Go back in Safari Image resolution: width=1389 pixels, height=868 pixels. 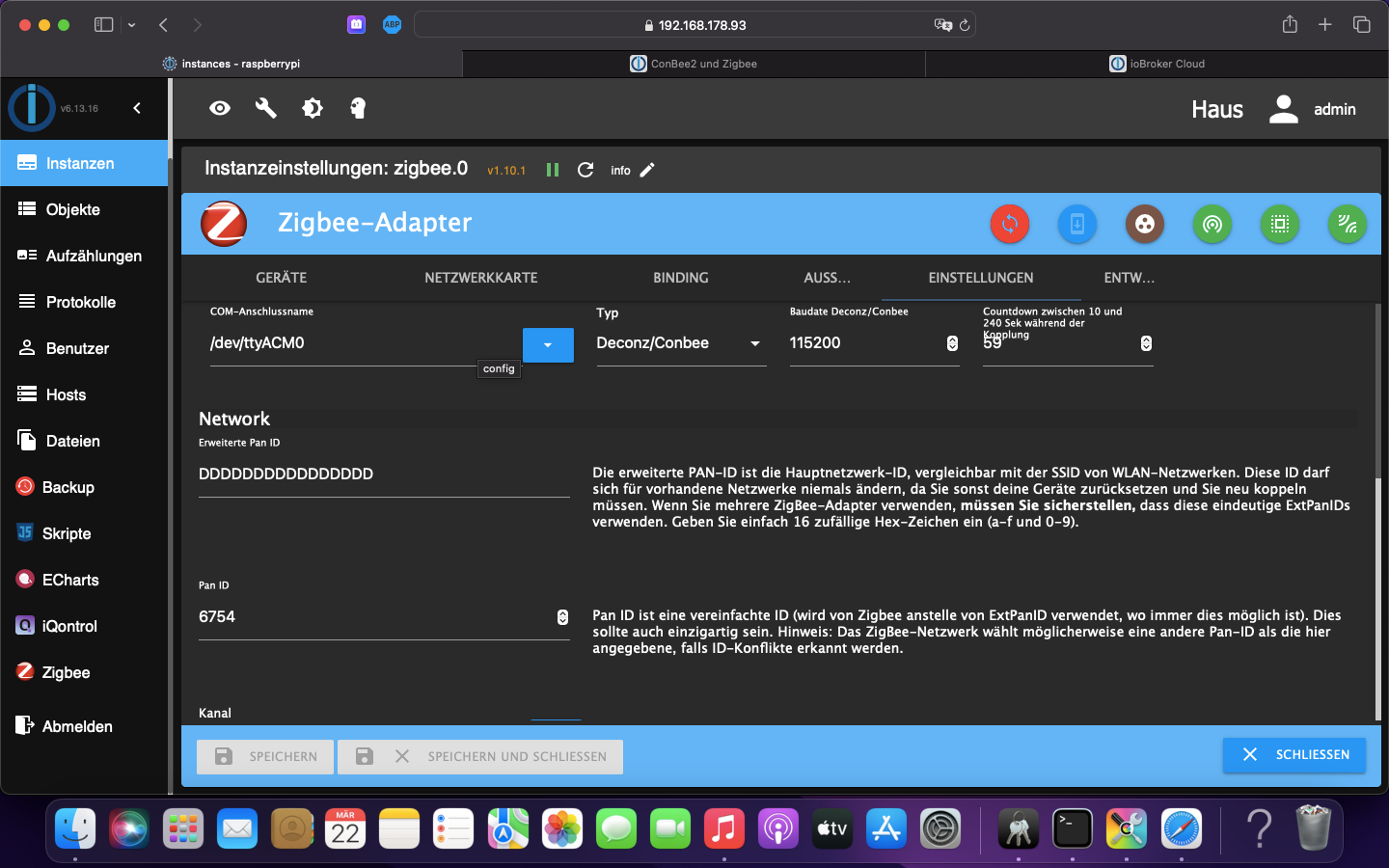163,25
